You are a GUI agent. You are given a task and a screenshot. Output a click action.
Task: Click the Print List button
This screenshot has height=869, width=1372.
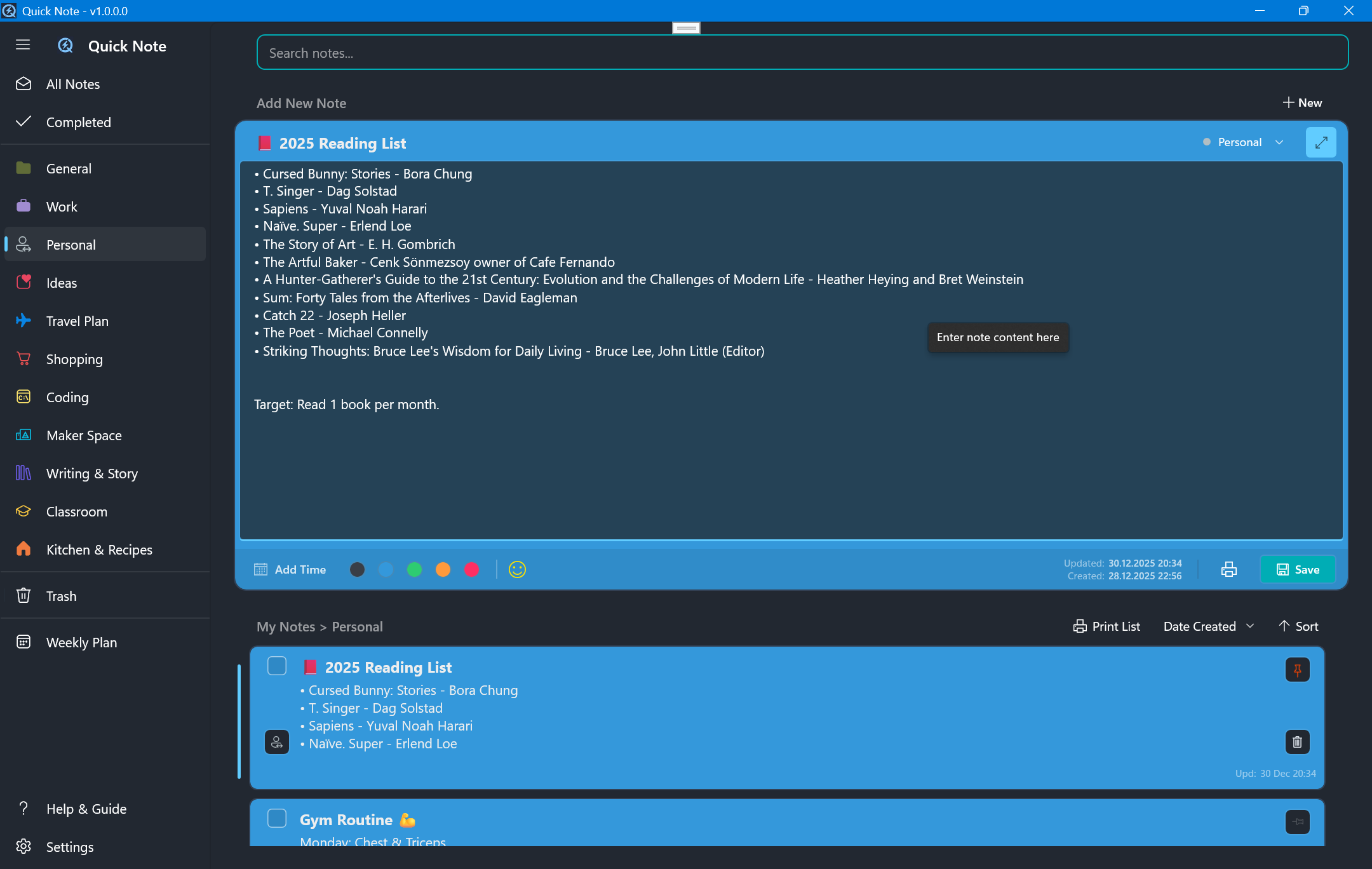pos(1106,626)
